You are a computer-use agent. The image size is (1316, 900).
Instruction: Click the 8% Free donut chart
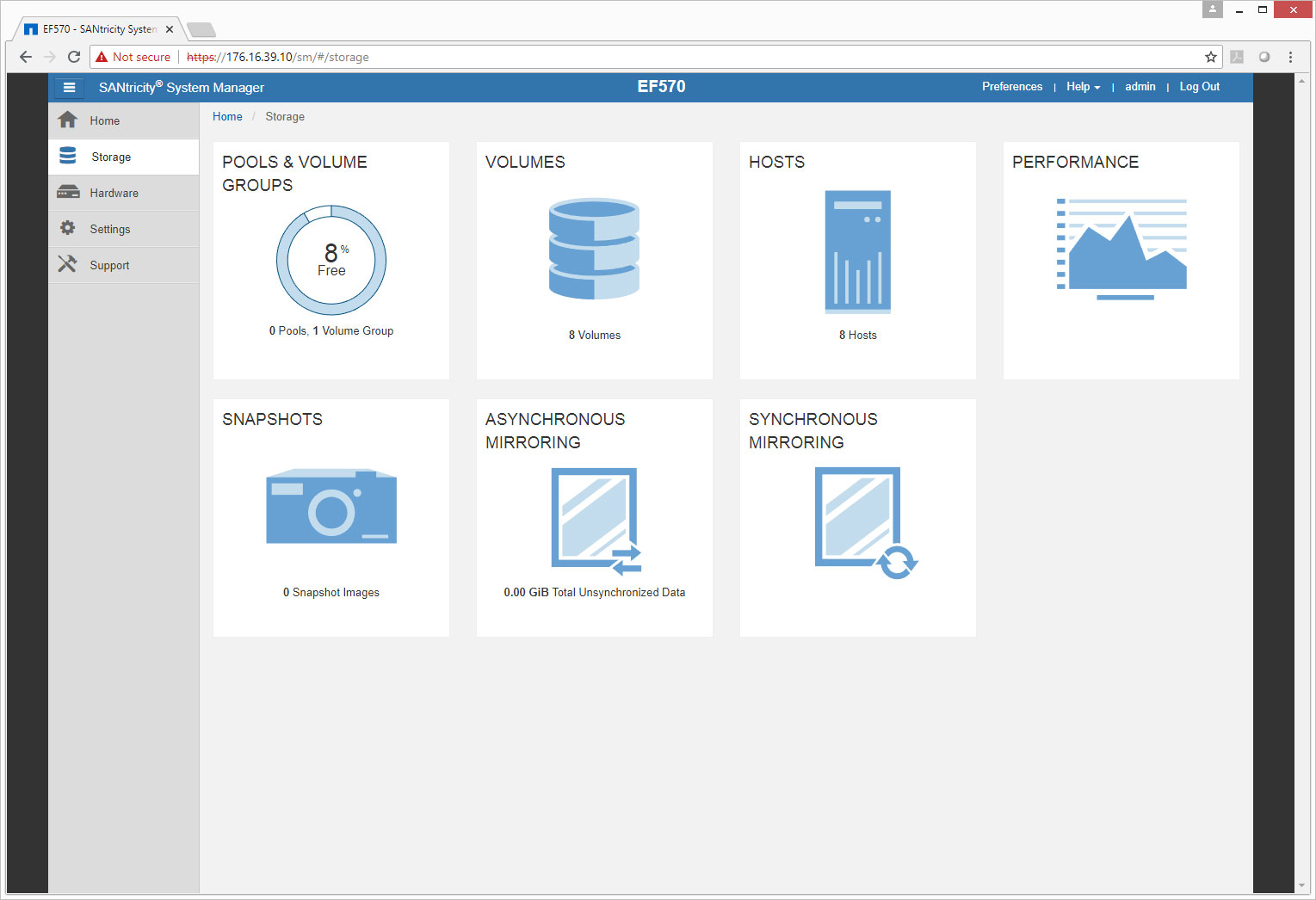tap(331, 260)
